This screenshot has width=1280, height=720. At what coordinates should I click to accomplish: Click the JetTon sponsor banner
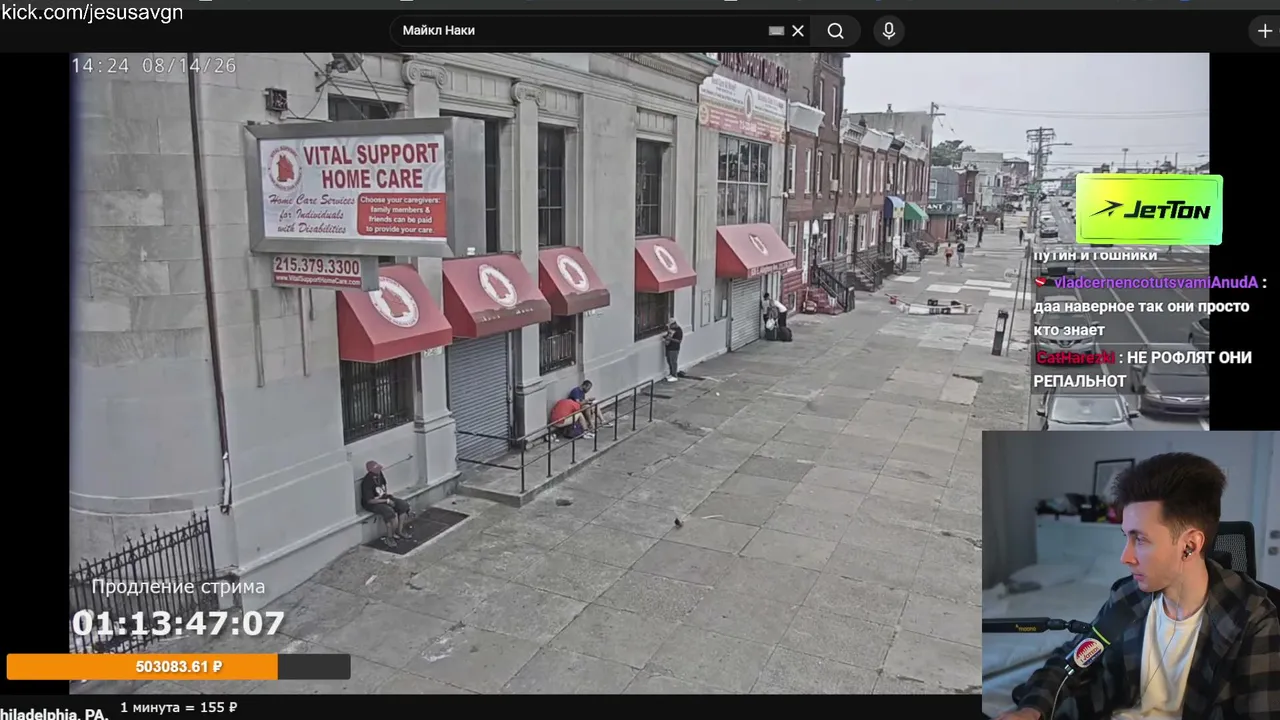click(1149, 210)
